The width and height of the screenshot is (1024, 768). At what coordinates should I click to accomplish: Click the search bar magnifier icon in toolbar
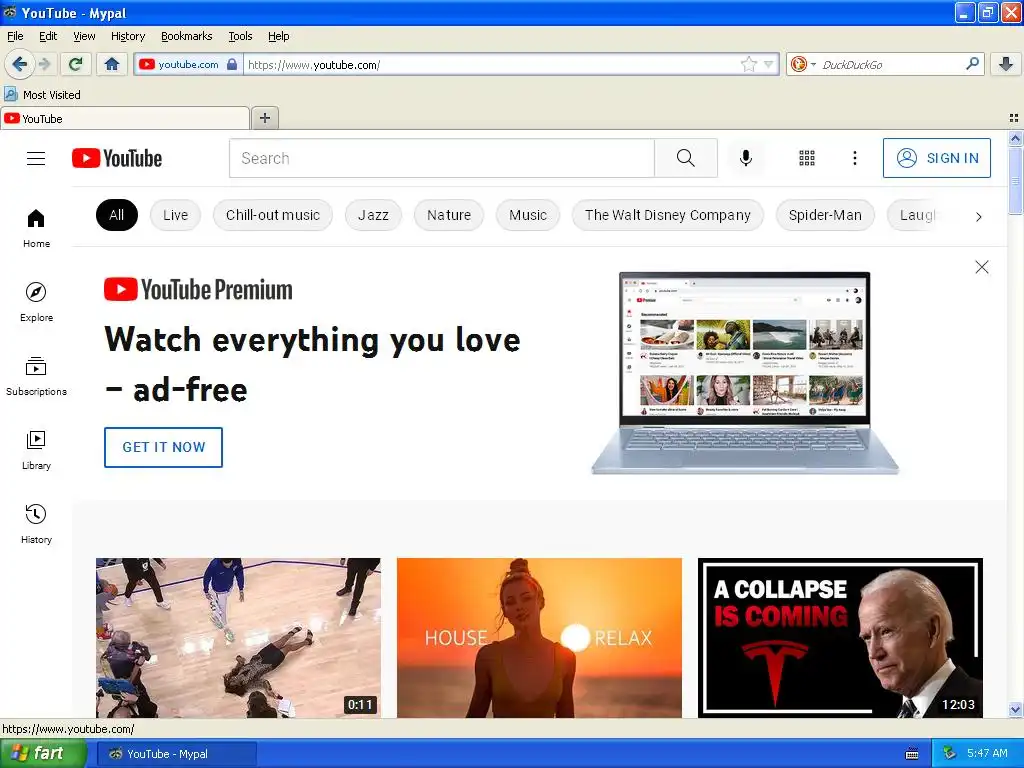[972, 63]
